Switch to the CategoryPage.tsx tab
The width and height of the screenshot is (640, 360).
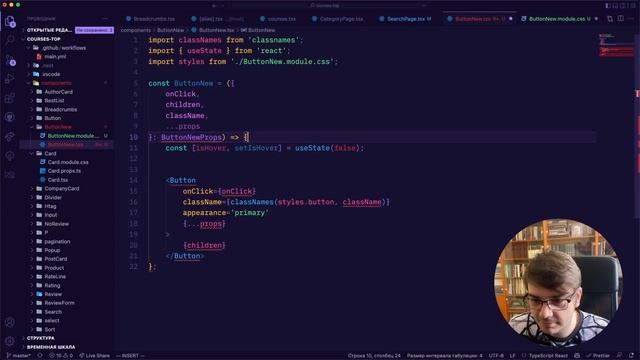(341, 19)
